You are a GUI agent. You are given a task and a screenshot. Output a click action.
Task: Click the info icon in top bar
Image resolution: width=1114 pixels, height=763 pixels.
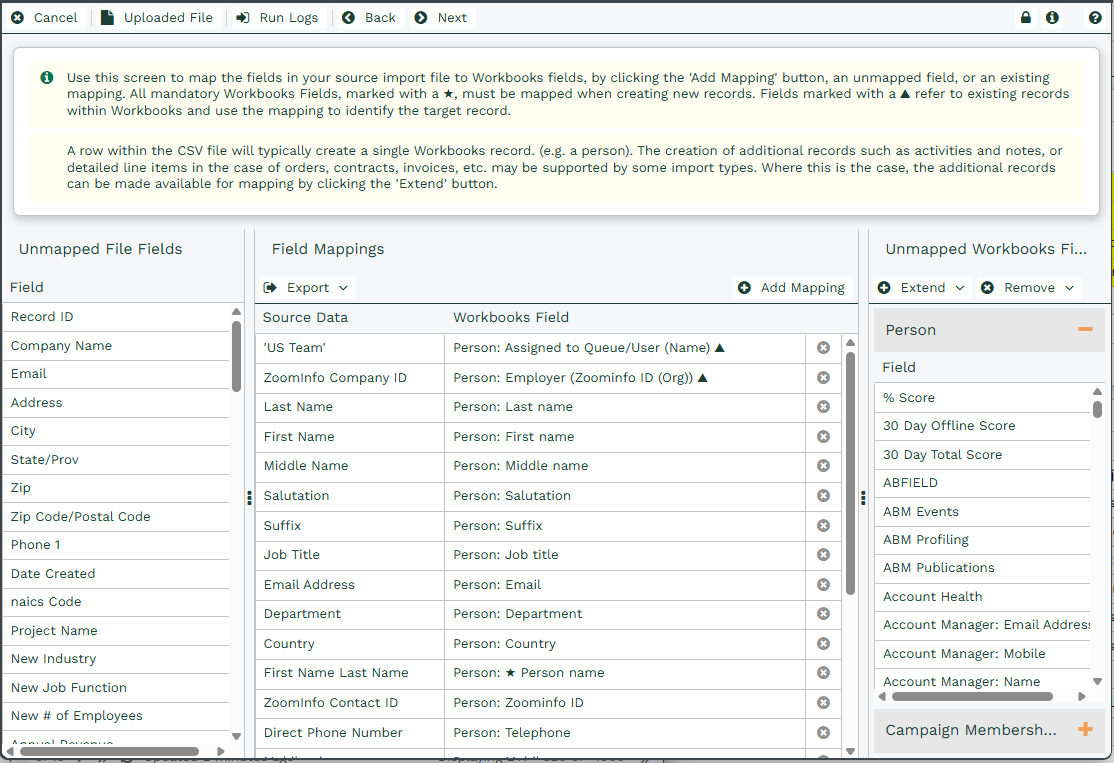point(1052,18)
